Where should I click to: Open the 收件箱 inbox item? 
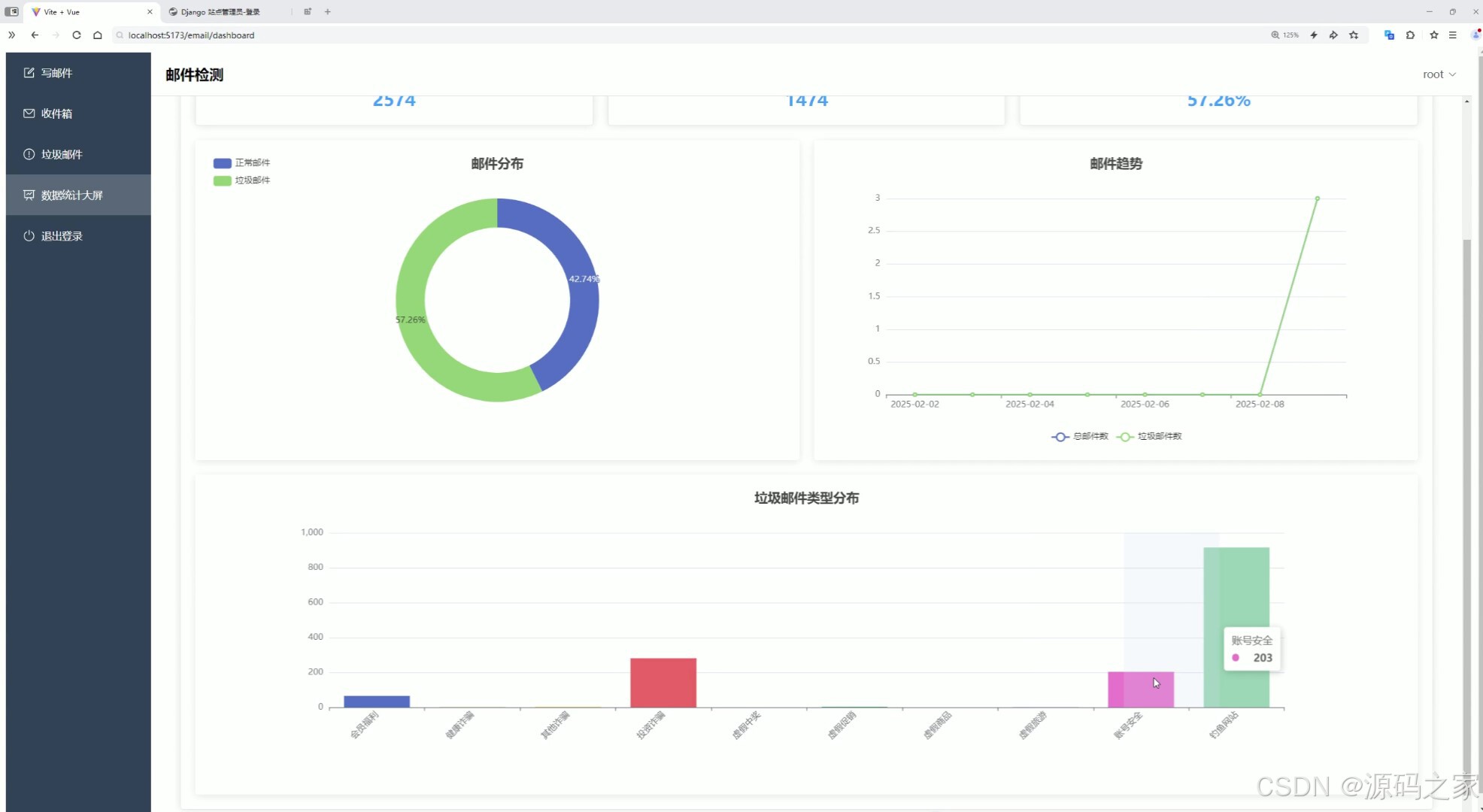(x=56, y=114)
